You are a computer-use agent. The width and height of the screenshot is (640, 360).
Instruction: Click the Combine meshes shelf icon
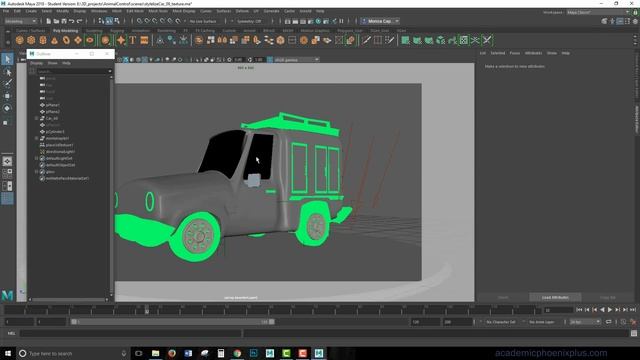tap(199, 40)
